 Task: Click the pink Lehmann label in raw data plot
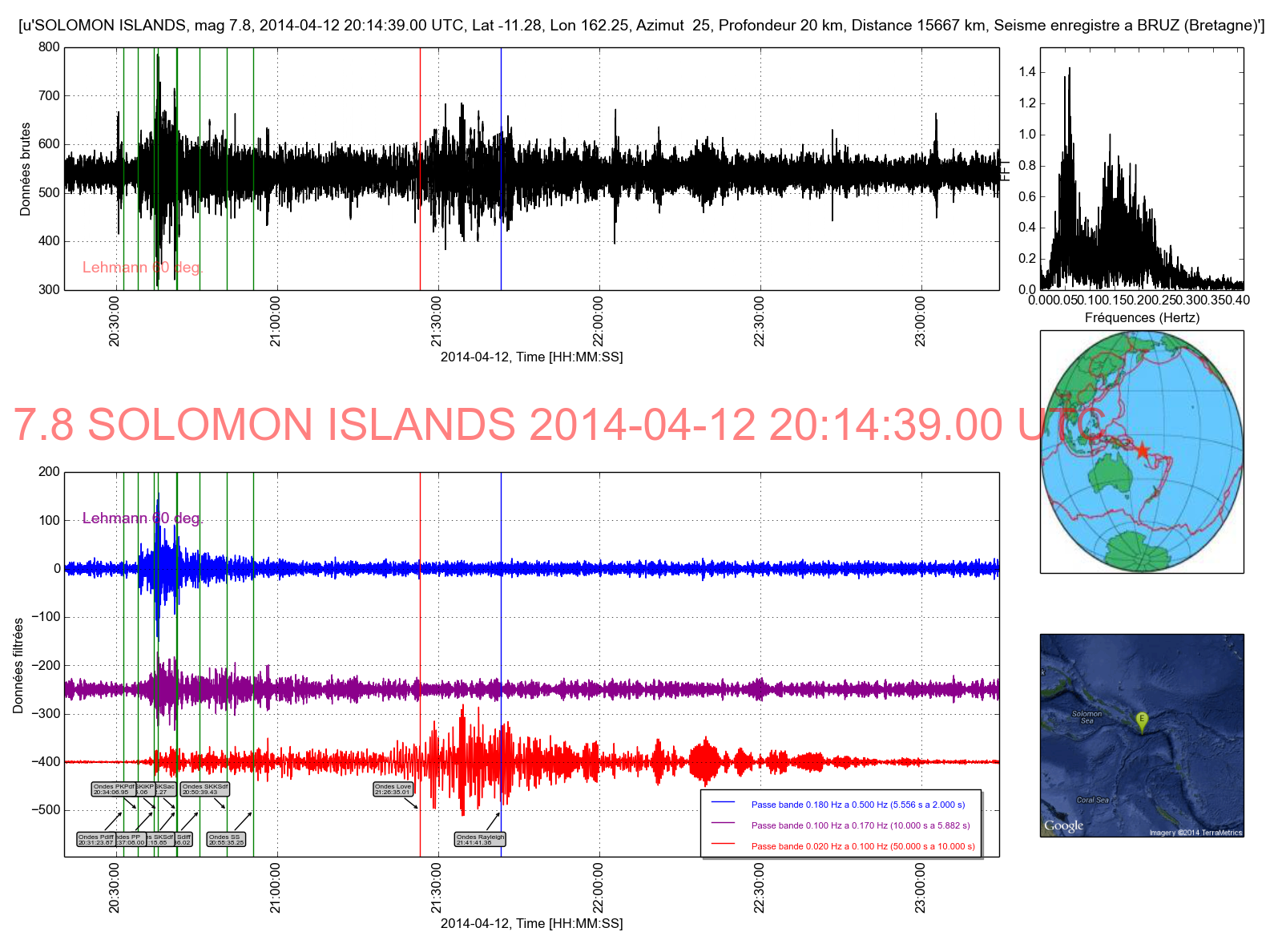click(x=142, y=267)
